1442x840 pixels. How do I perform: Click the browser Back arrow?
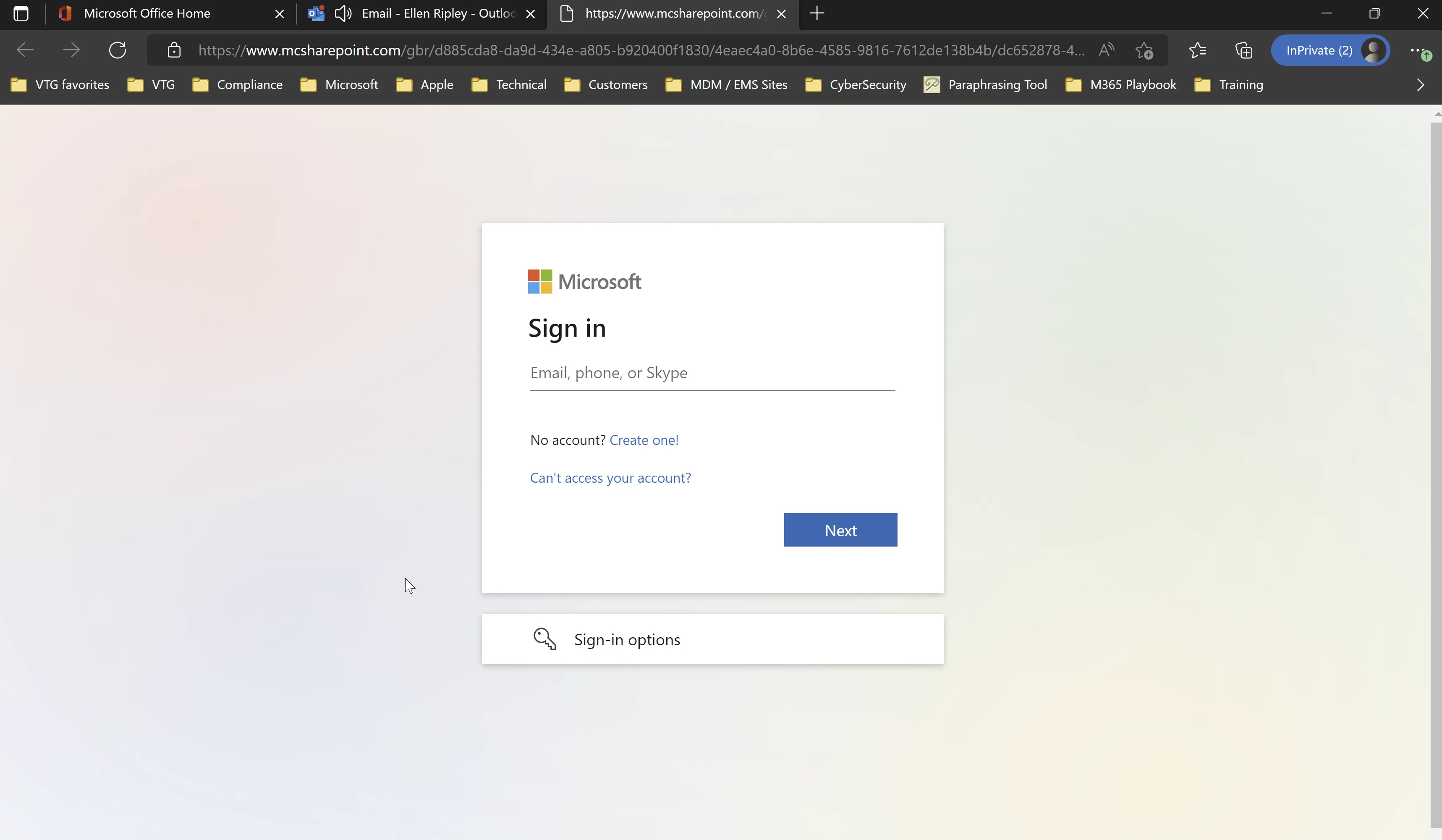[x=25, y=50]
